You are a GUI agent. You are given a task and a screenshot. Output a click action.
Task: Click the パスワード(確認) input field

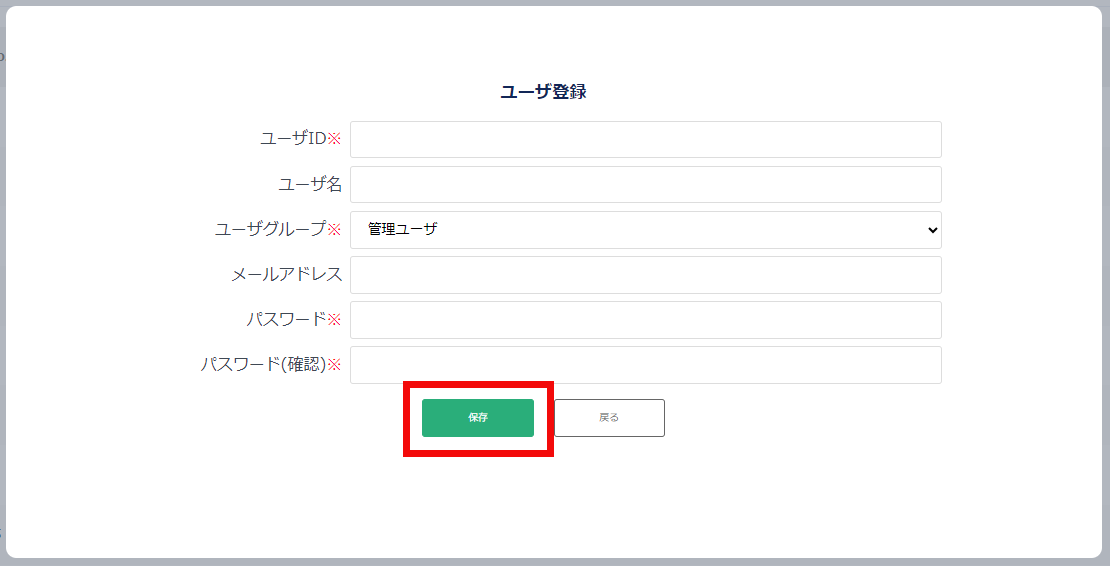[646, 365]
